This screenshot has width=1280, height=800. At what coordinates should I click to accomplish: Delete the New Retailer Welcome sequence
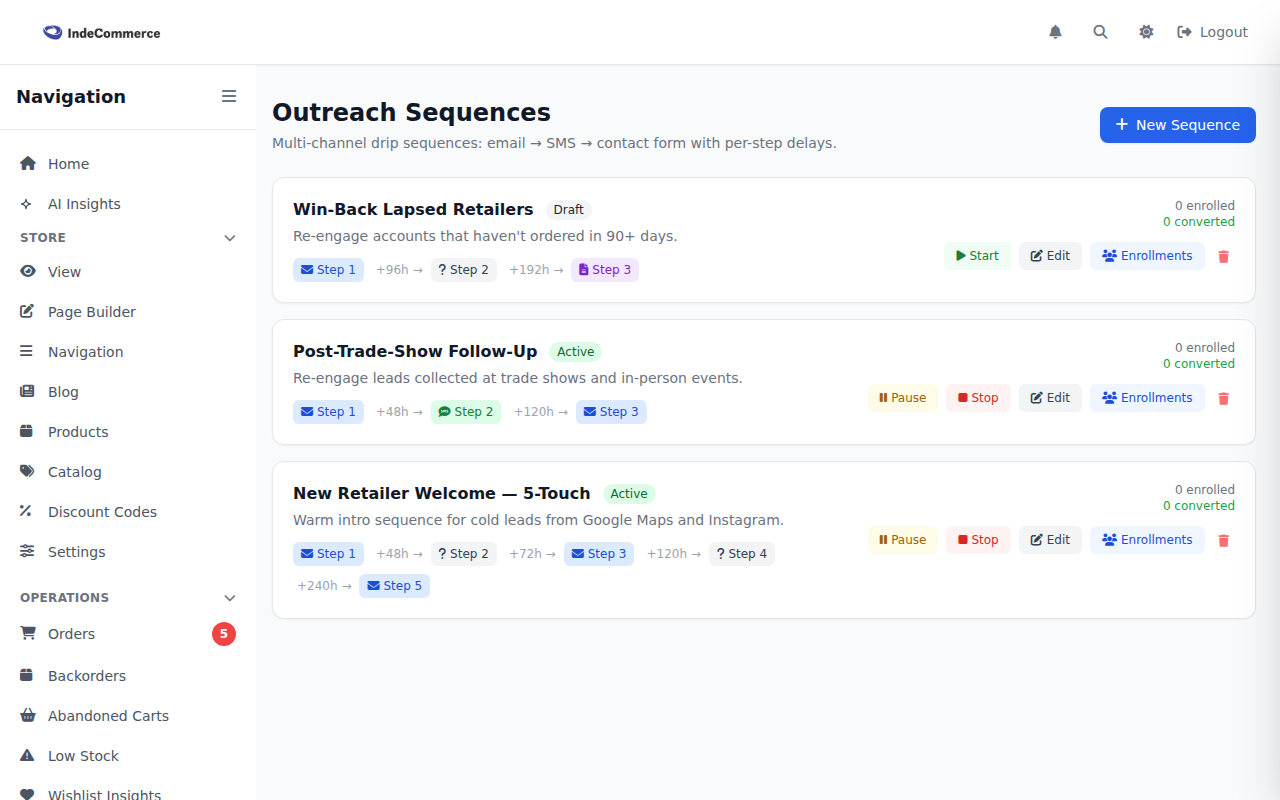1223,540
